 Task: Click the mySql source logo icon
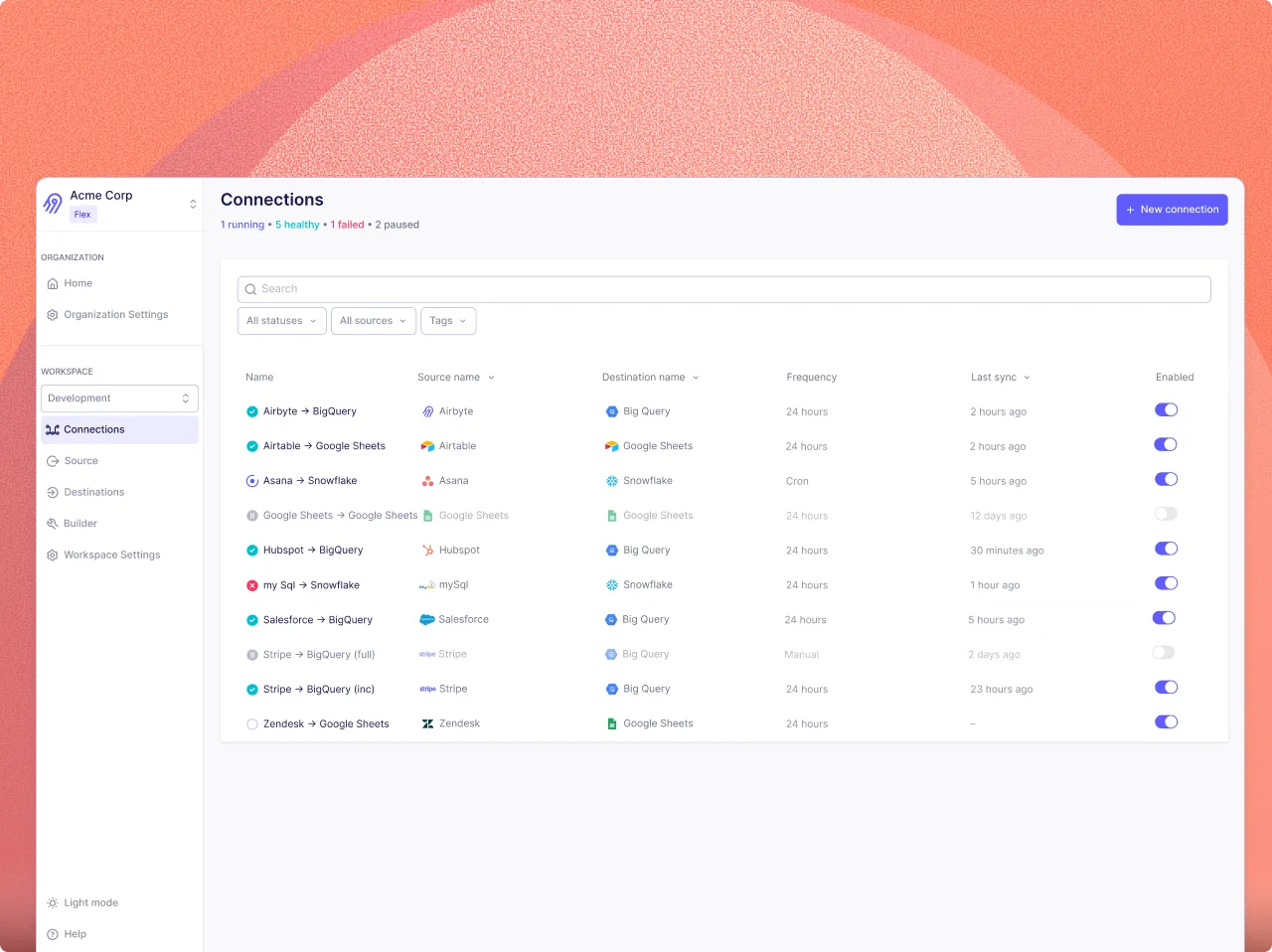point(427,585)
